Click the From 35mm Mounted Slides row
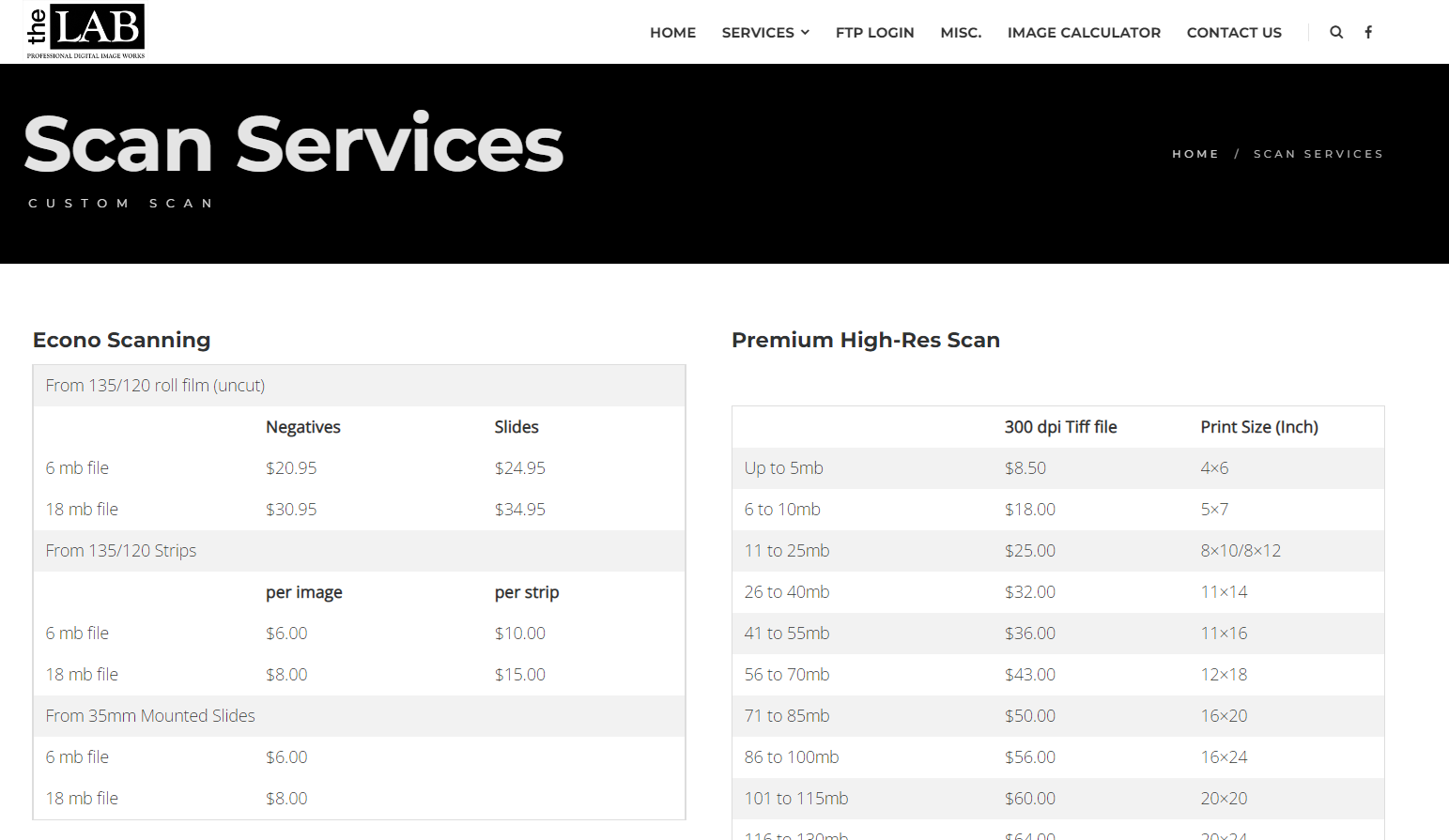 coord(150,716)
